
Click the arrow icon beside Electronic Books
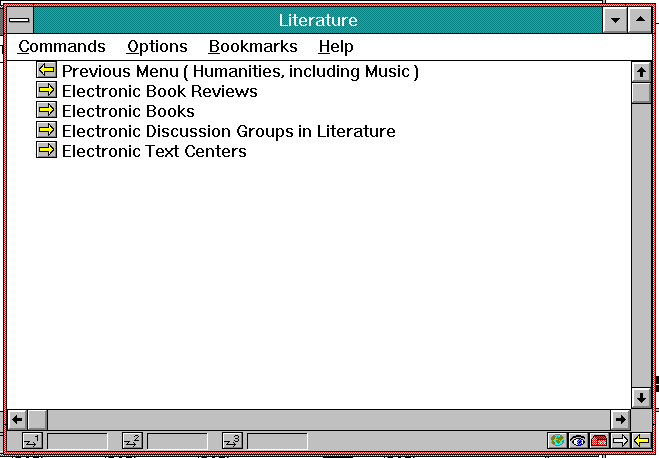(x=46, y=111)
